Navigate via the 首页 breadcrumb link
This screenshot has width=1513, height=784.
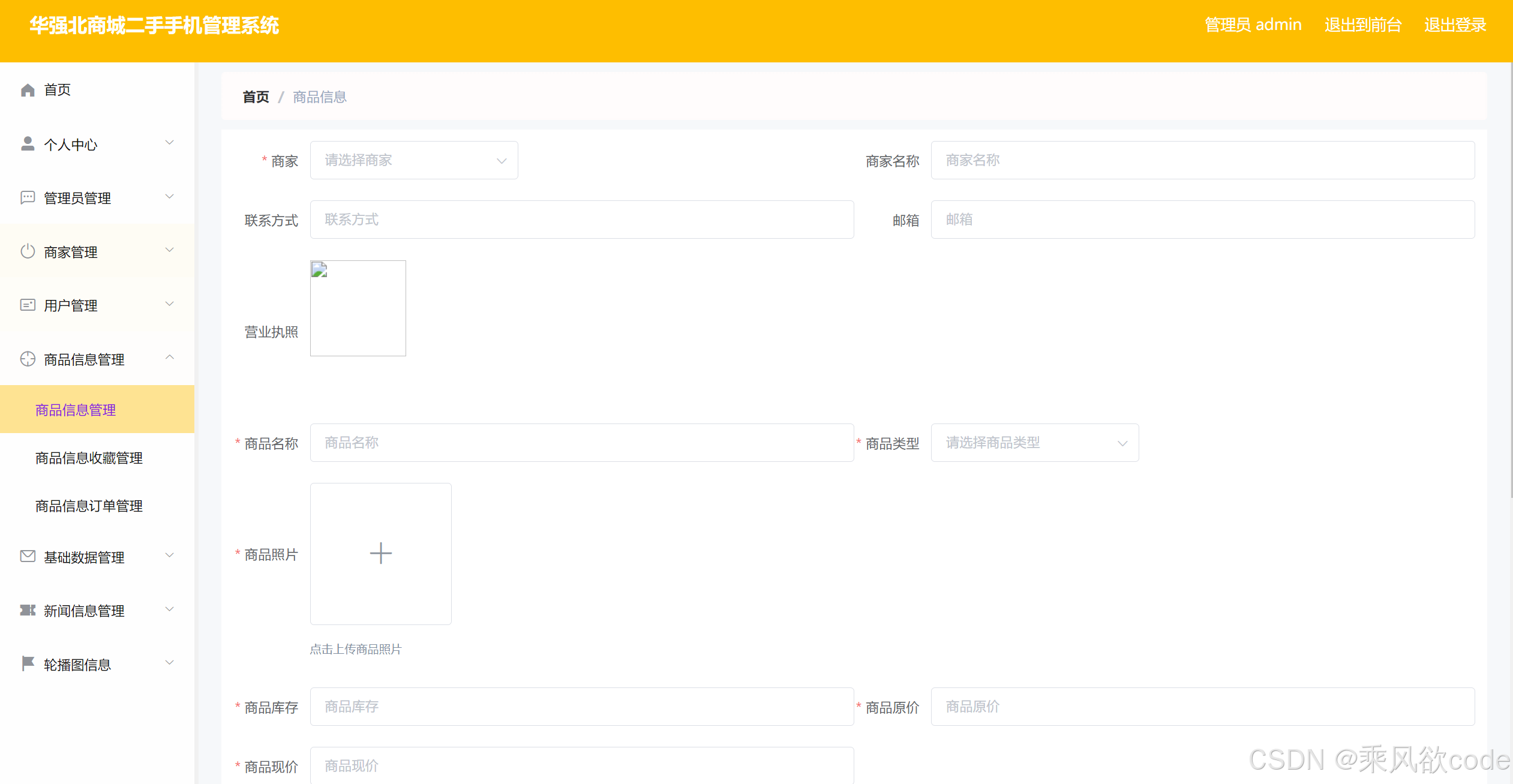(255, 97)
